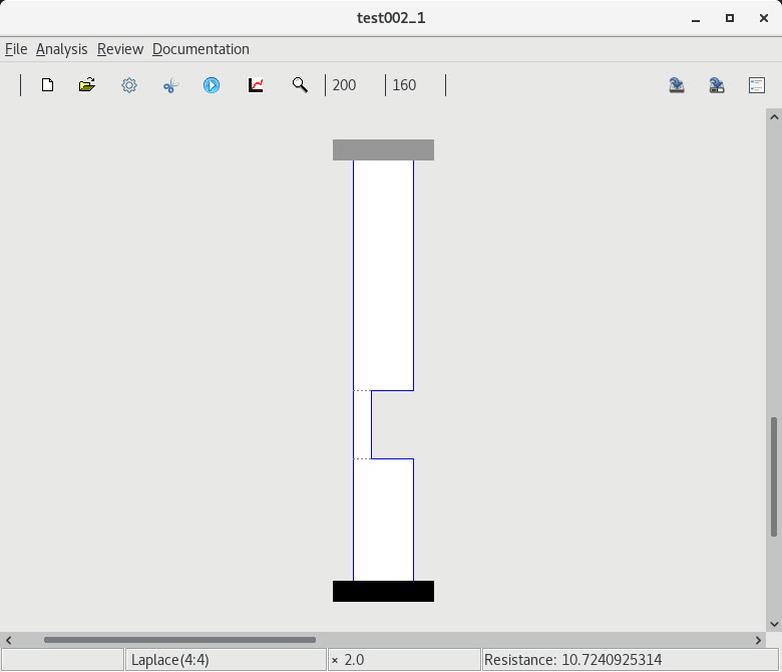Run analysis with the blue play button
Viewport: 782px width, 672px height.
[x=212, y=85]
